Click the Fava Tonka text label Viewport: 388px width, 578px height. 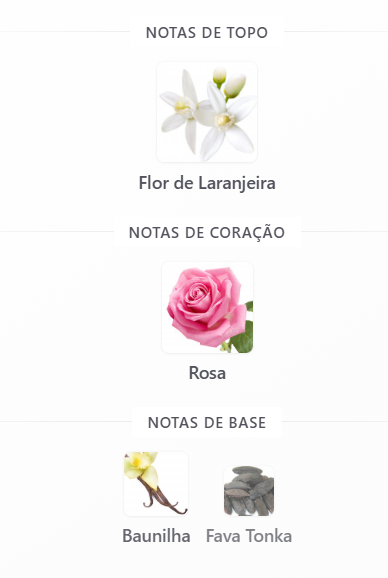coord(249,536)
